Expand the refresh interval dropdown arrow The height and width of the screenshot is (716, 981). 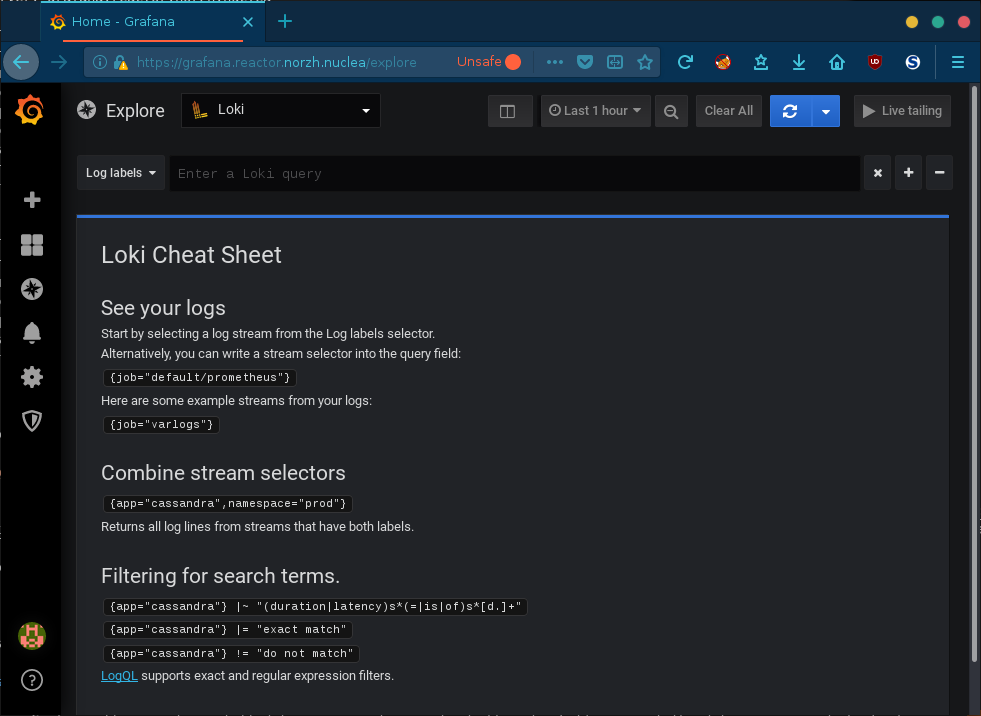826,111
